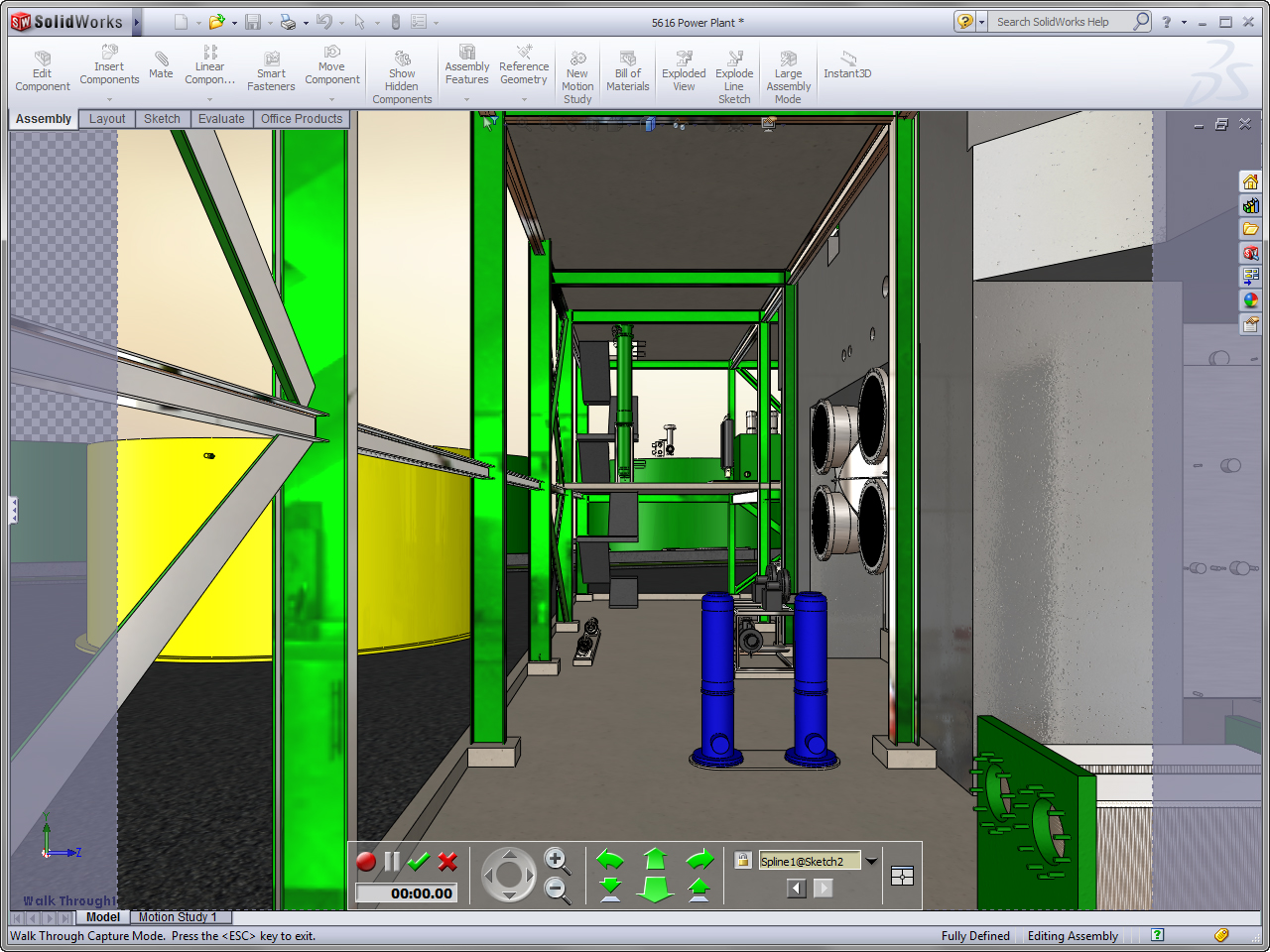Open the Design Library task pane icon
The image size is (1270, 952).
pyautogui.click(x=1250, y=205)
